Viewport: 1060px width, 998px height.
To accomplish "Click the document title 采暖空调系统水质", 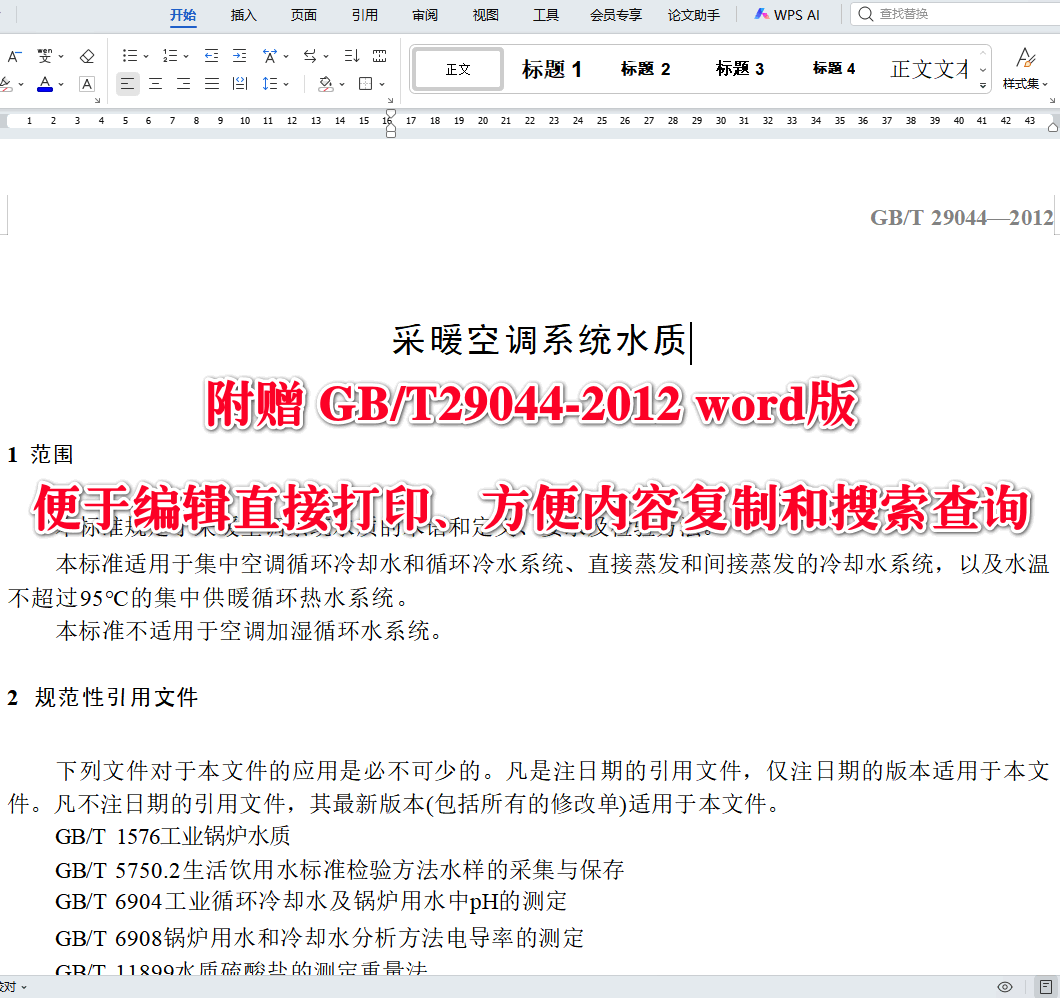I will pos(539,340).
